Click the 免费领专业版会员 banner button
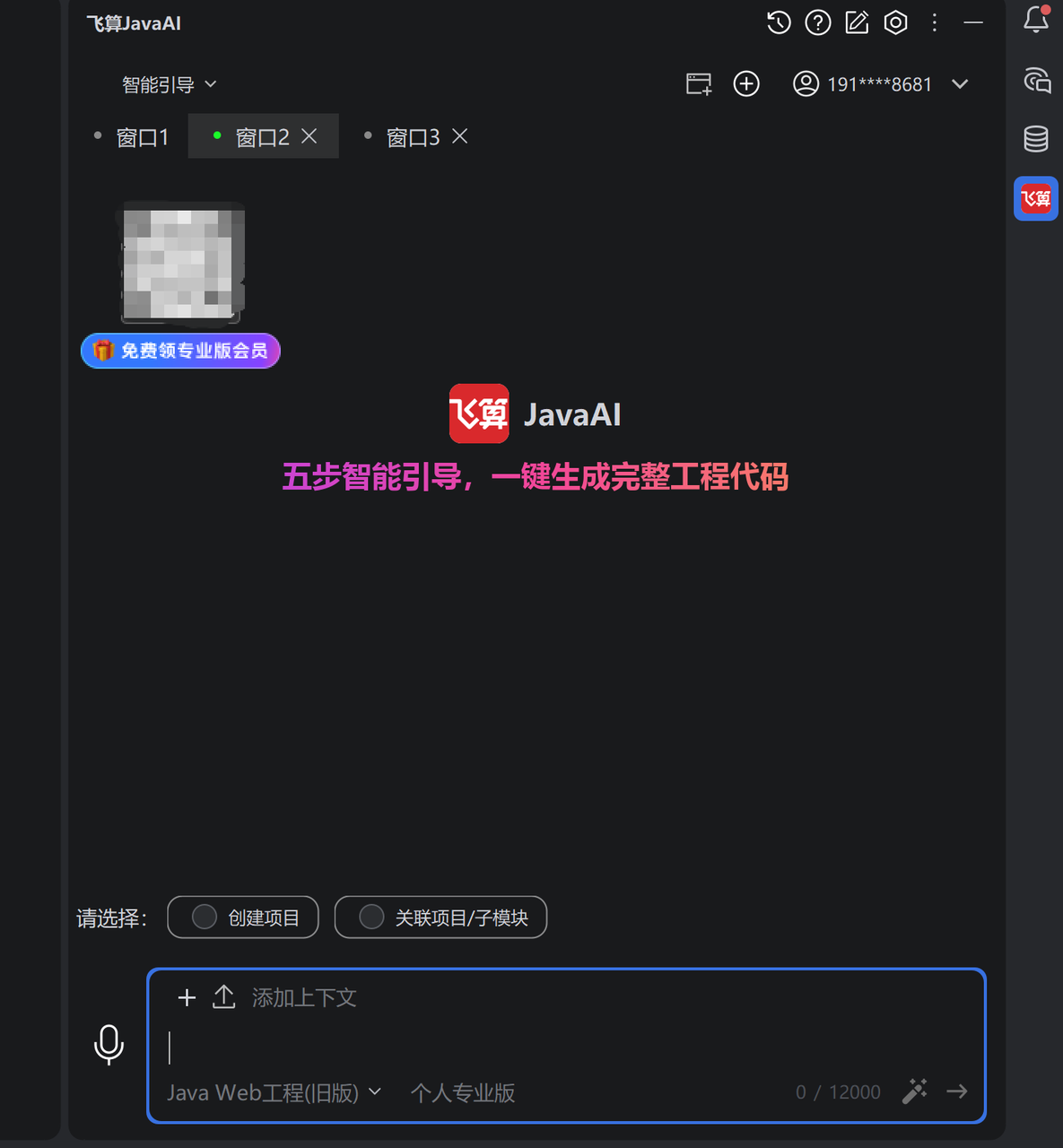This screenshot has width=1063, height=1148. click(x=180, y=351)
